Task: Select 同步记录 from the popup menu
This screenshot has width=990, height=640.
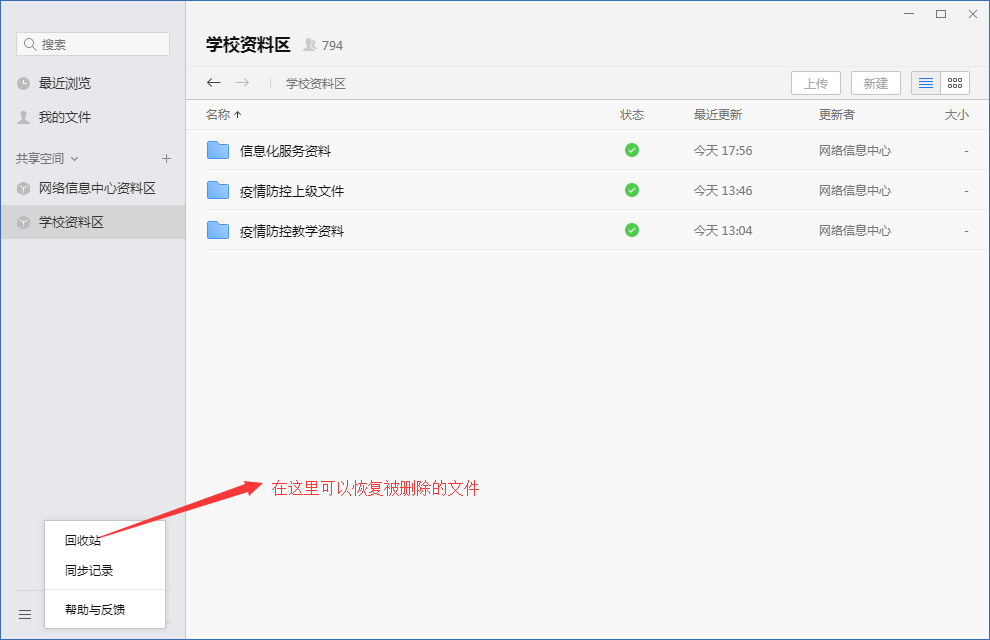Action: tap(89, 571)
